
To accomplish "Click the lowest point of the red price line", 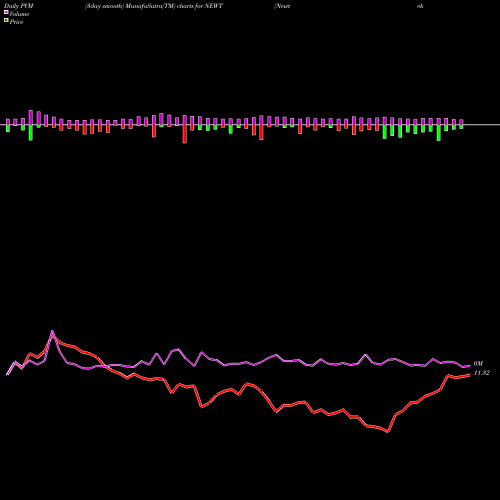I will pos(388,432).
